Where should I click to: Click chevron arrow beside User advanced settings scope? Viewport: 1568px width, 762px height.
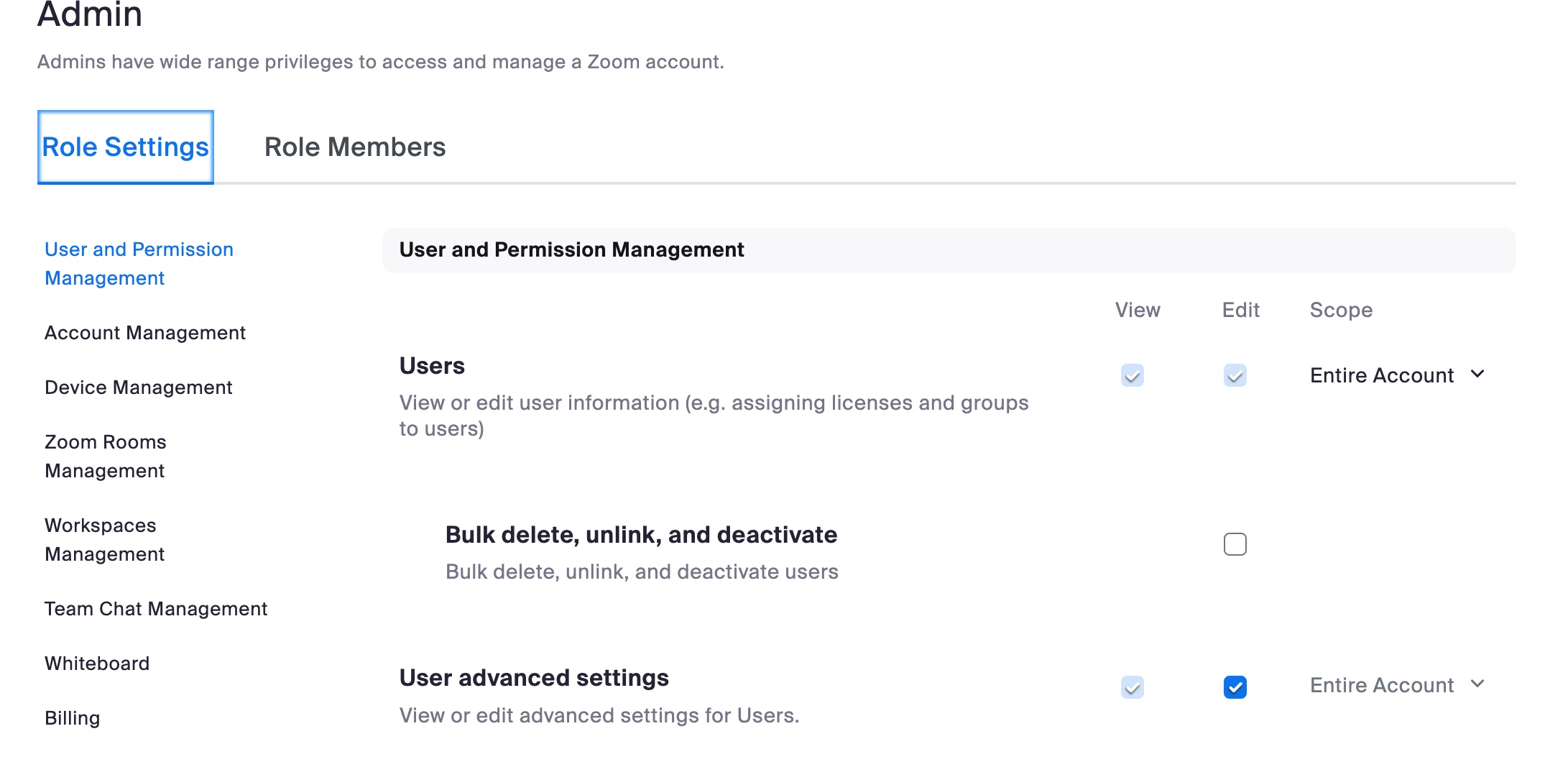click(x=1477, y=684)
